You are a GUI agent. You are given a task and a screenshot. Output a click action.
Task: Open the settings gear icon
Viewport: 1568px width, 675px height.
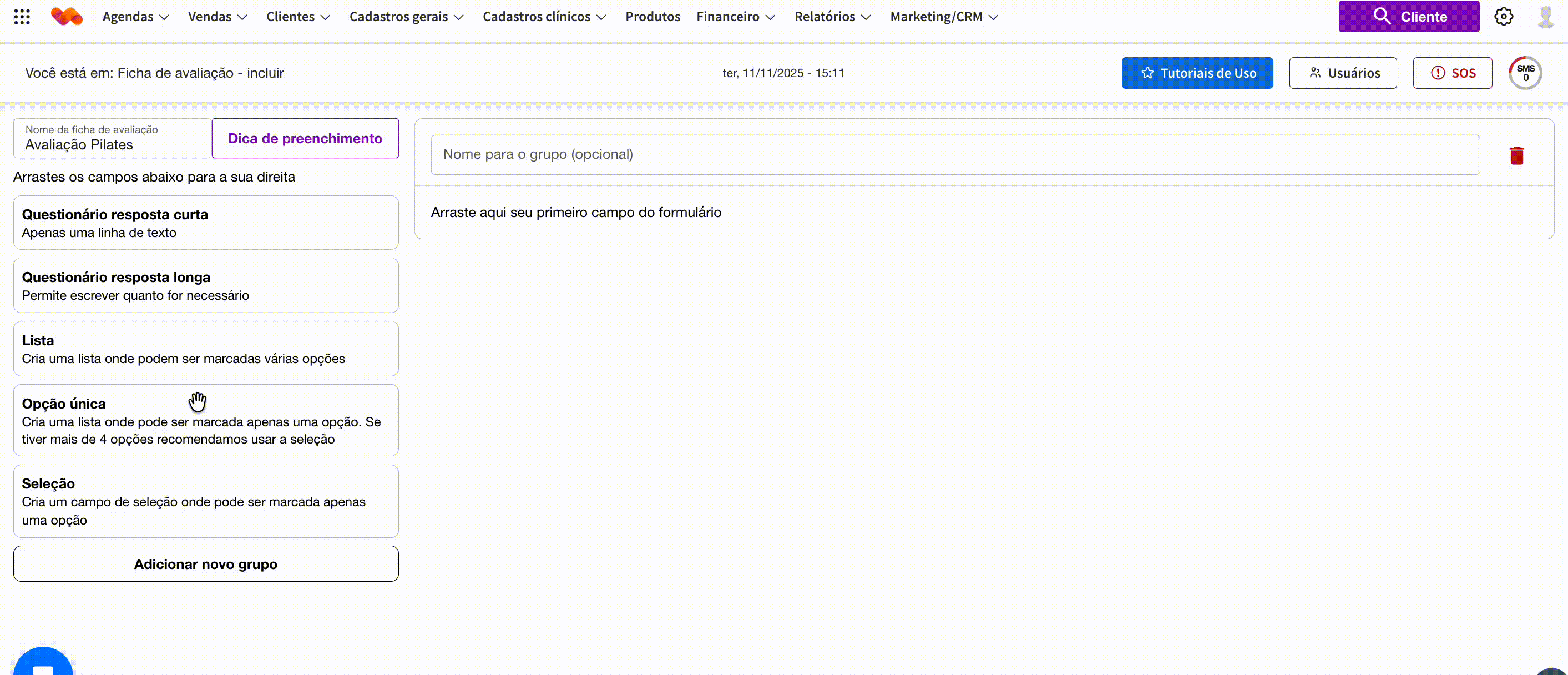pyautogui.click(x=1503, y=17)
